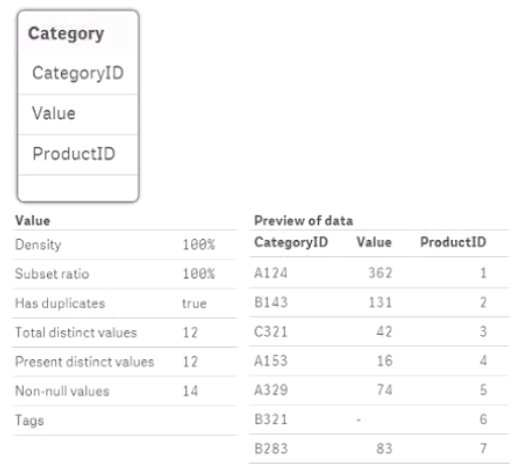Click the Tags row in Value panel
This screenshot has width=519, height=472.
tap(125, 420)
